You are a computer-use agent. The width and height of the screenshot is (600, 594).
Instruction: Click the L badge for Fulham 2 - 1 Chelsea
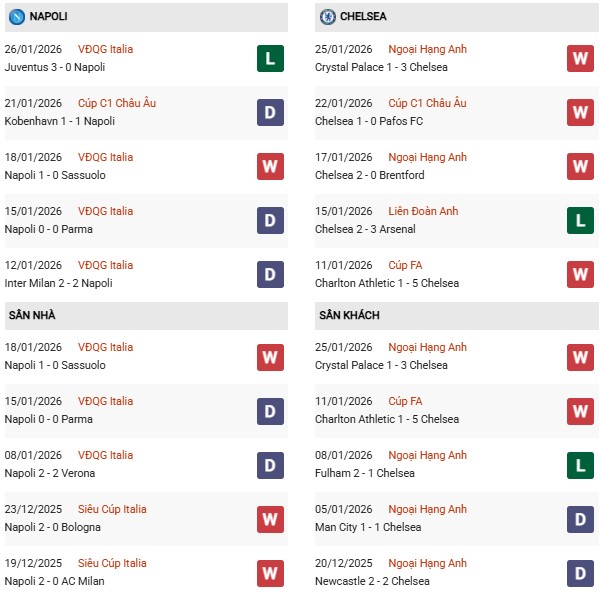[x=580, y=464]
